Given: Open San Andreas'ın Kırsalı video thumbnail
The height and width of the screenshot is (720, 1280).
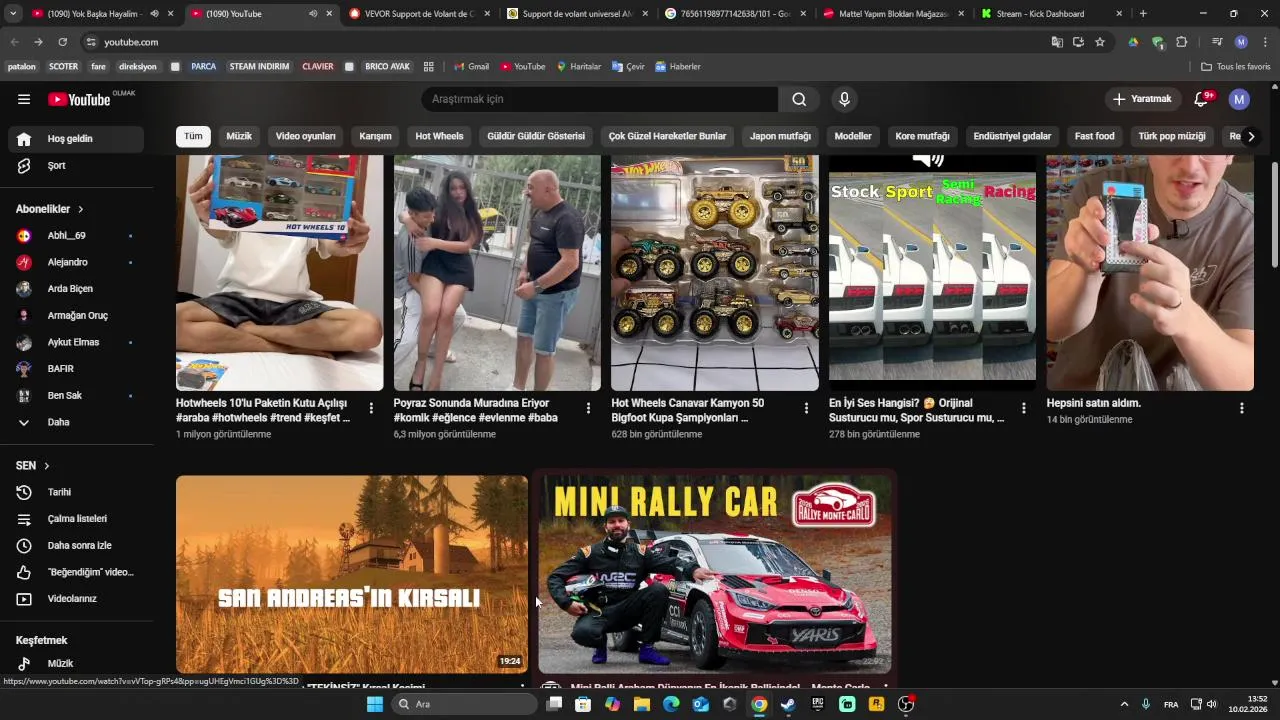Looking at the screenshot, I should 352,574.
